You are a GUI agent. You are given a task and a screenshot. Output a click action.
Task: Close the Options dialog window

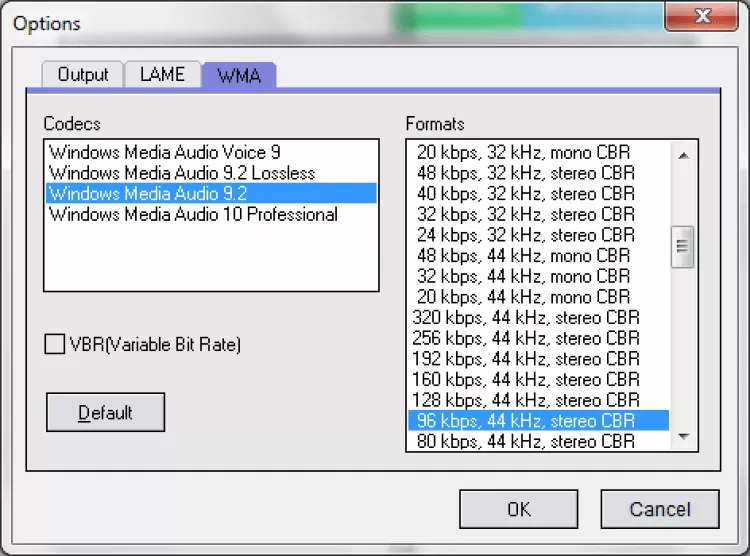coord(701,19)
